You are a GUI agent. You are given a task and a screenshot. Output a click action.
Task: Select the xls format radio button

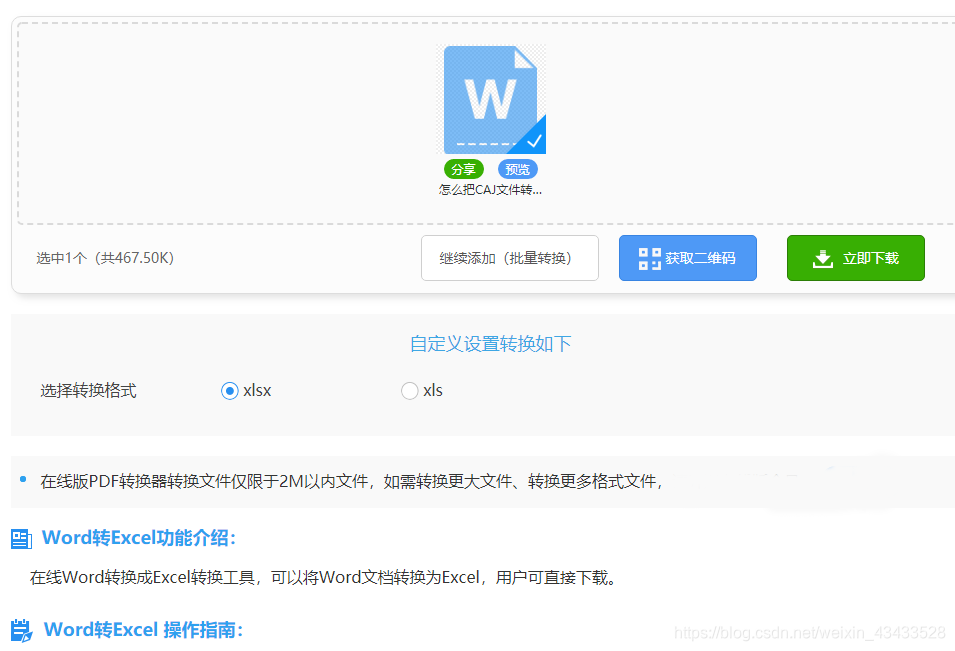409,391
